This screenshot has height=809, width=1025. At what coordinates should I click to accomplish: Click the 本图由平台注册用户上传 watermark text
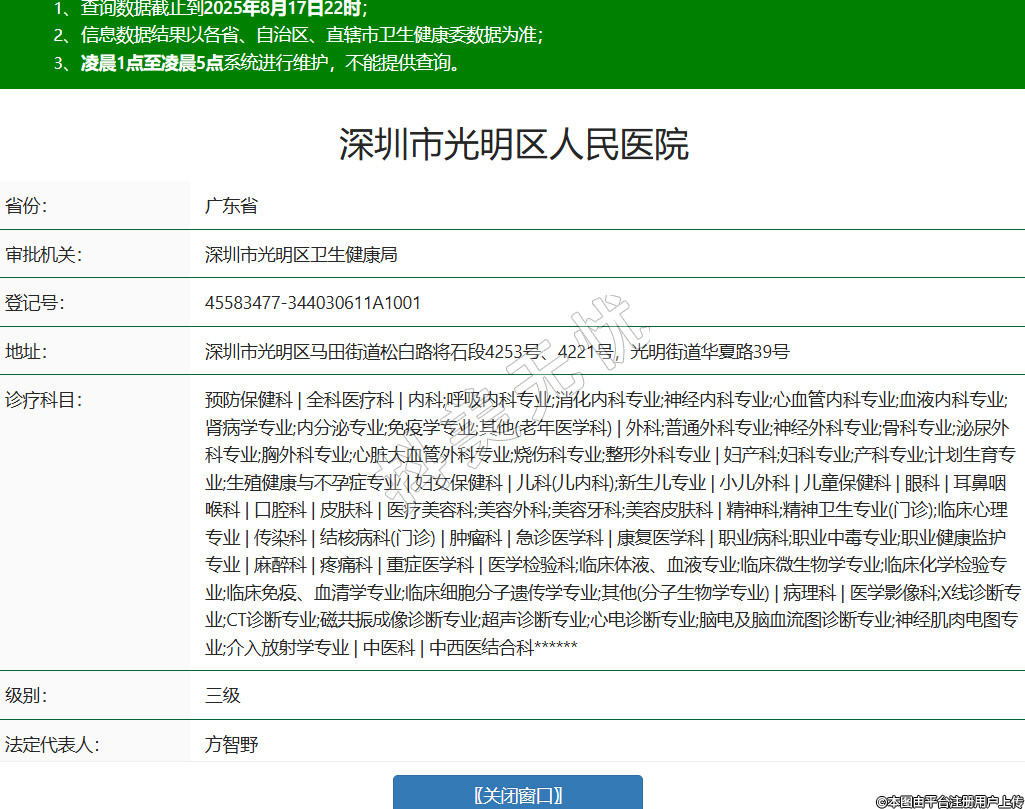(949, 801)
